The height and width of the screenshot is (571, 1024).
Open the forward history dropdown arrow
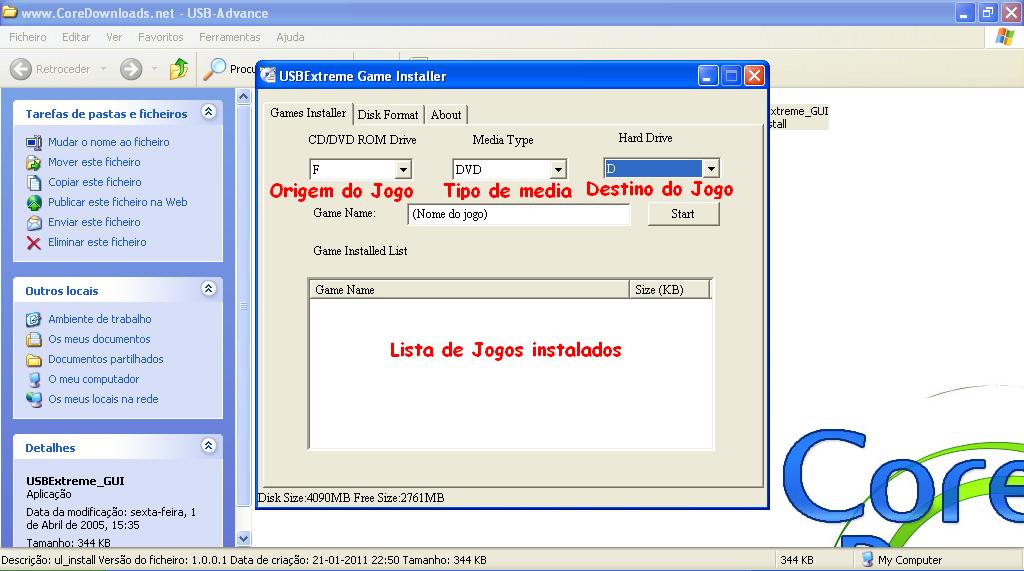pos(154,69)
